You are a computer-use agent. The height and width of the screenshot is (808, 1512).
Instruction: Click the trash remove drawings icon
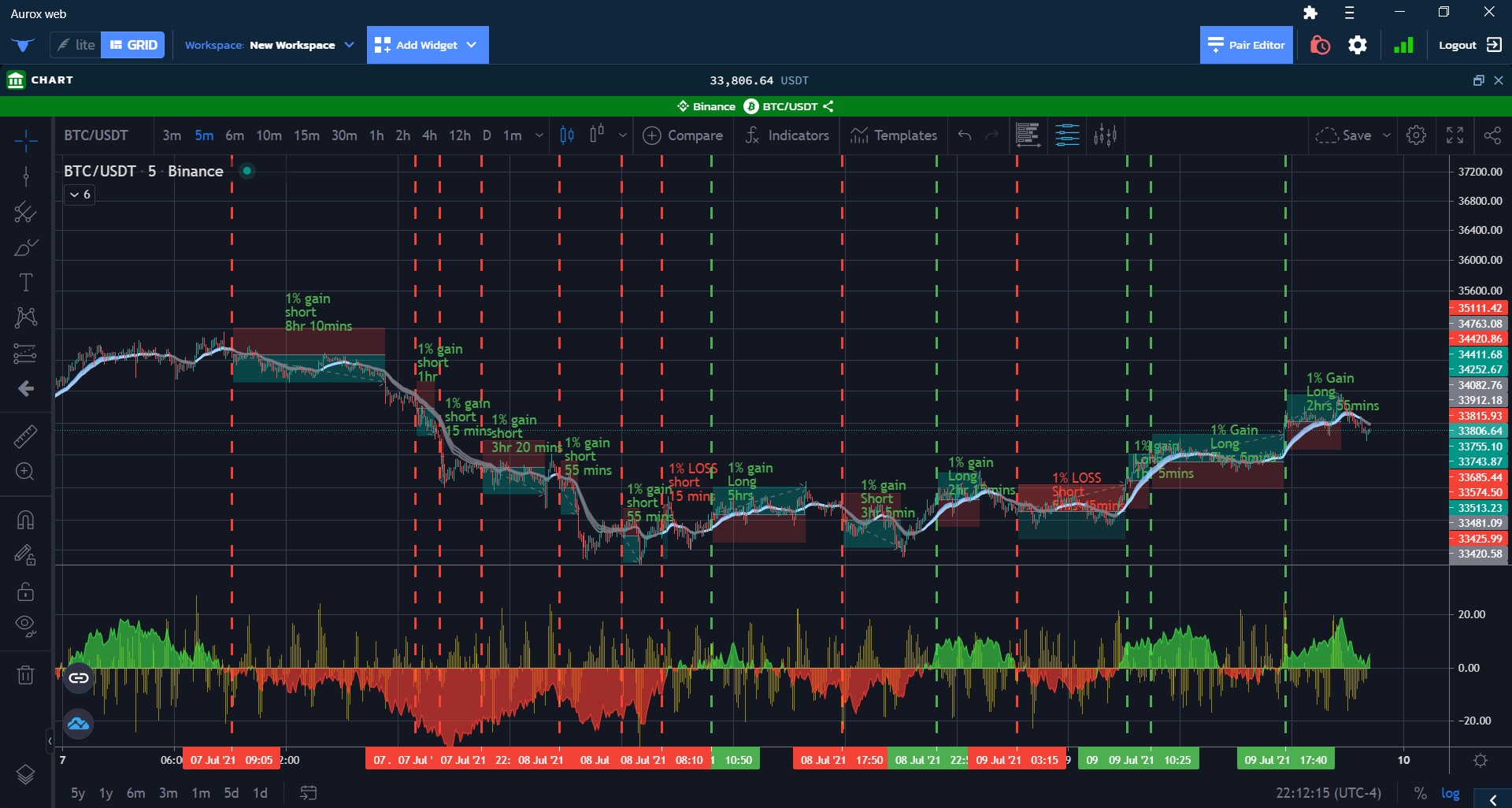click(25, 675)
